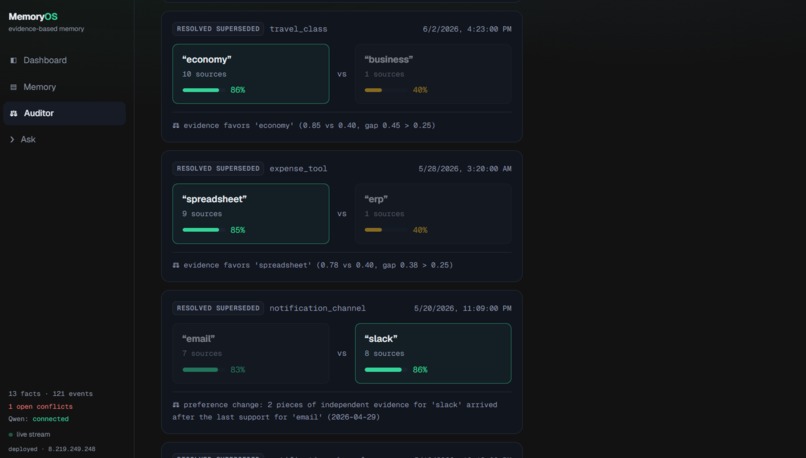
Task: Click the travel_class field name
Action: (x=298, y=29)
